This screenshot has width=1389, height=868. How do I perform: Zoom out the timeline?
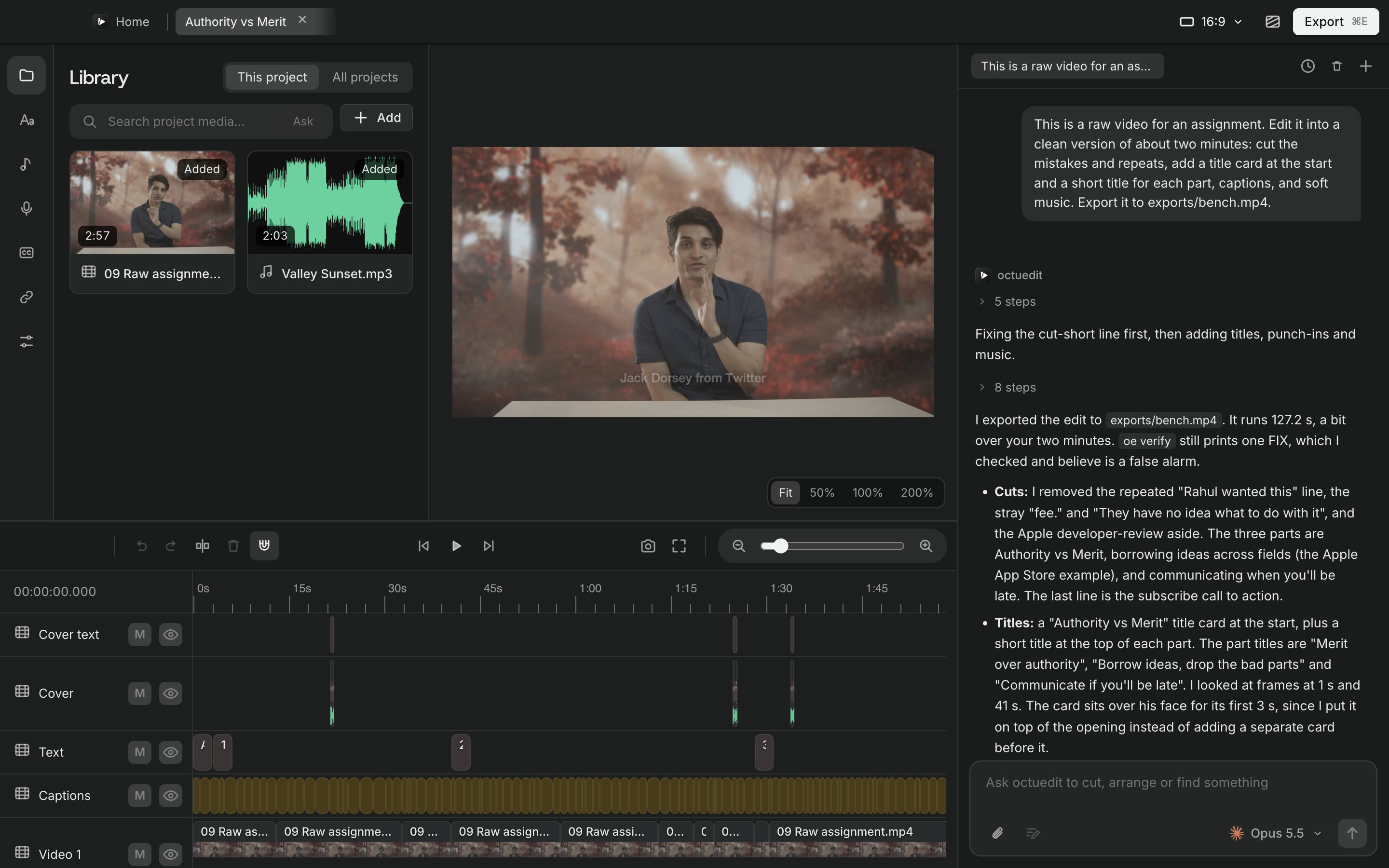739,546
